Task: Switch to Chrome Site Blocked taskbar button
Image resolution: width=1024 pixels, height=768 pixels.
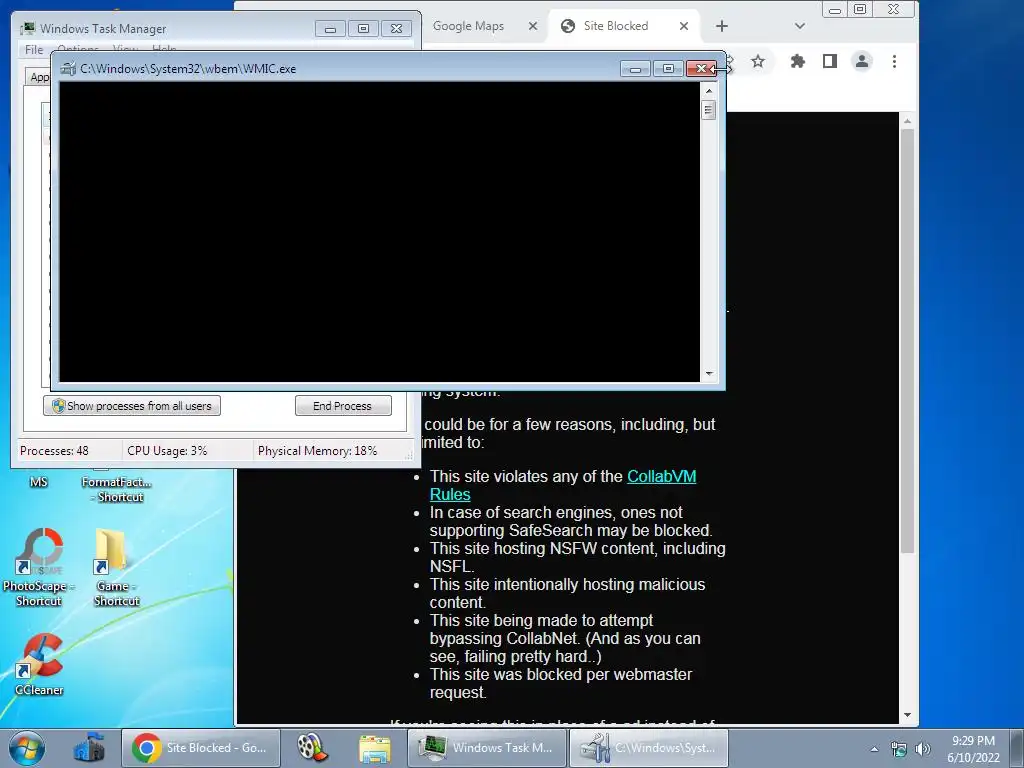Action: (x=201, y=748)
